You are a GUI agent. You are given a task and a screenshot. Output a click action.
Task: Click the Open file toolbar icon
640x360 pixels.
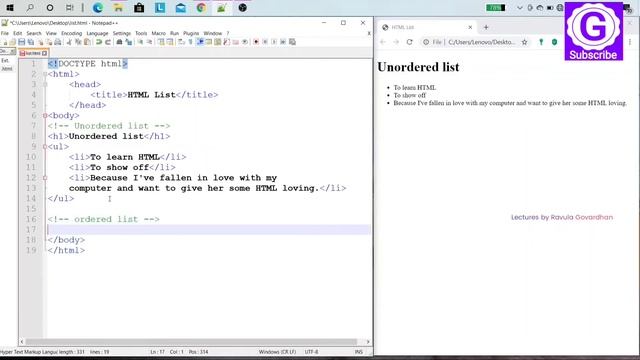13,42
